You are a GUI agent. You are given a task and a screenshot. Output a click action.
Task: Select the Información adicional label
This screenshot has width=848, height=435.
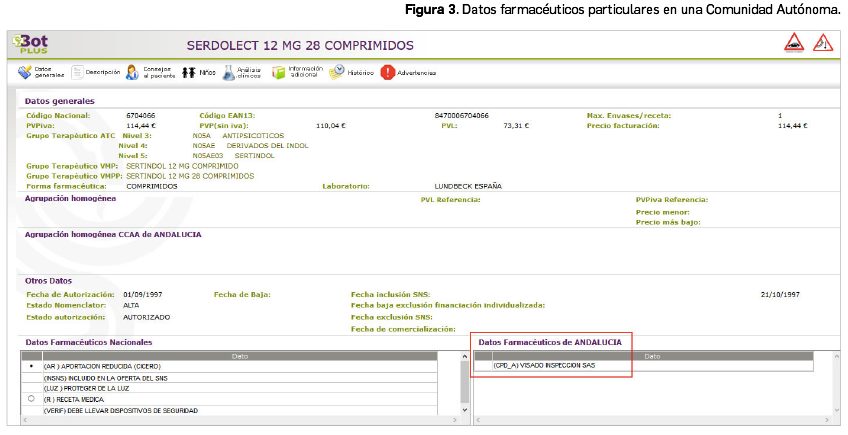[306, 71]
